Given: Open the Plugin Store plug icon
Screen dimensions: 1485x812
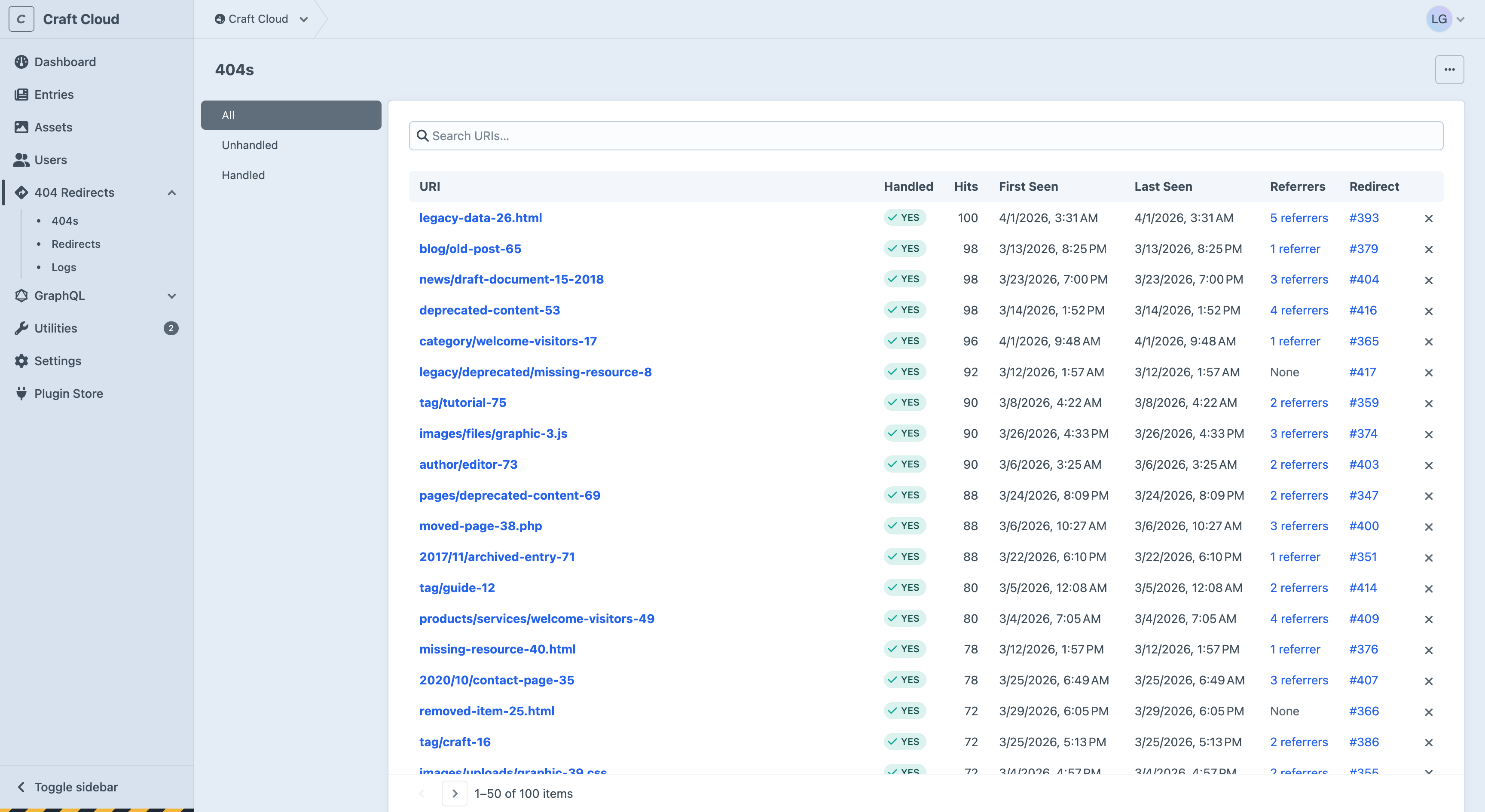Looking at the screenshot, I should click(x=22, y=393).
